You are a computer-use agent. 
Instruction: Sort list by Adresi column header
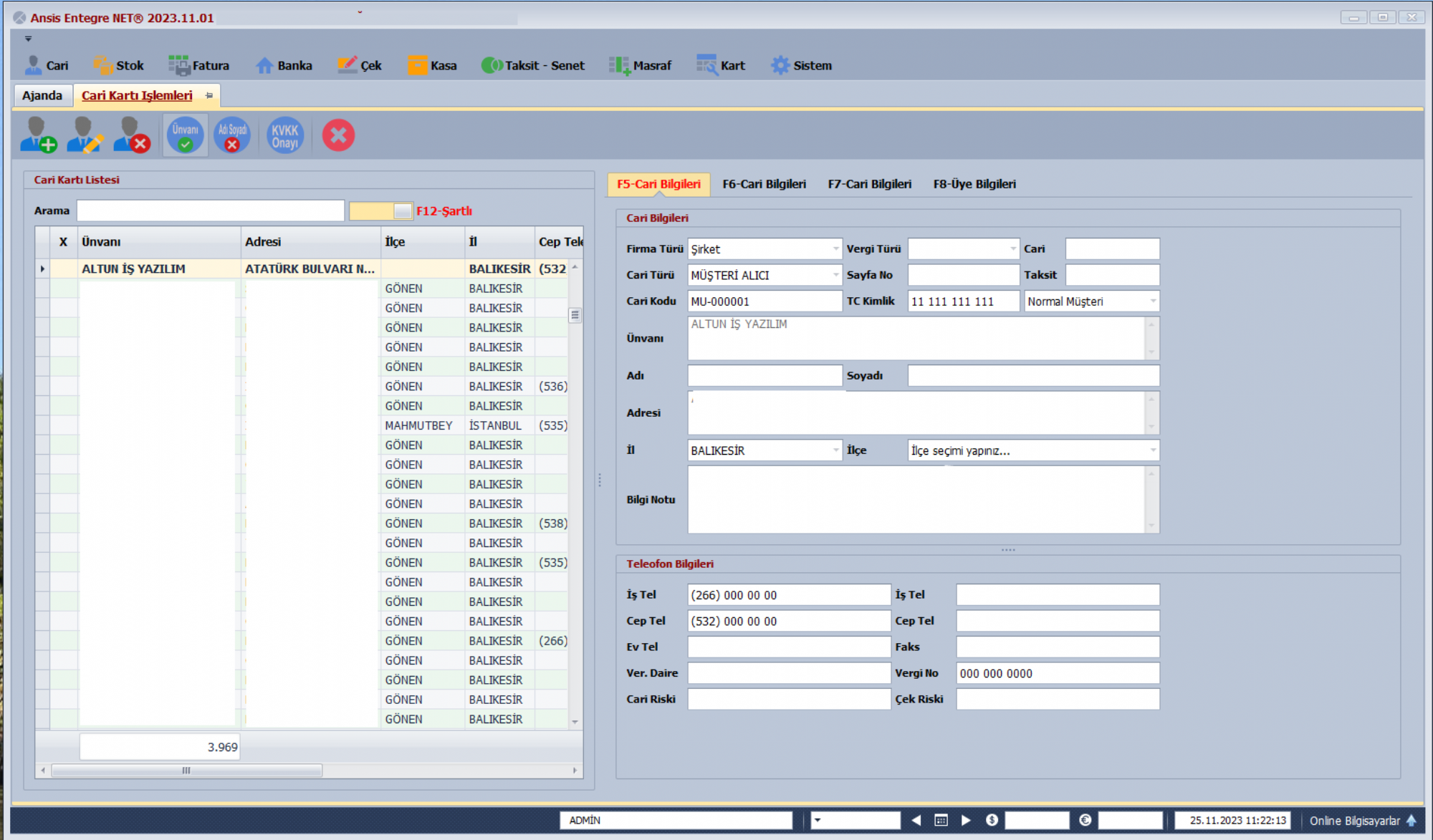click(x=310, y=242)
